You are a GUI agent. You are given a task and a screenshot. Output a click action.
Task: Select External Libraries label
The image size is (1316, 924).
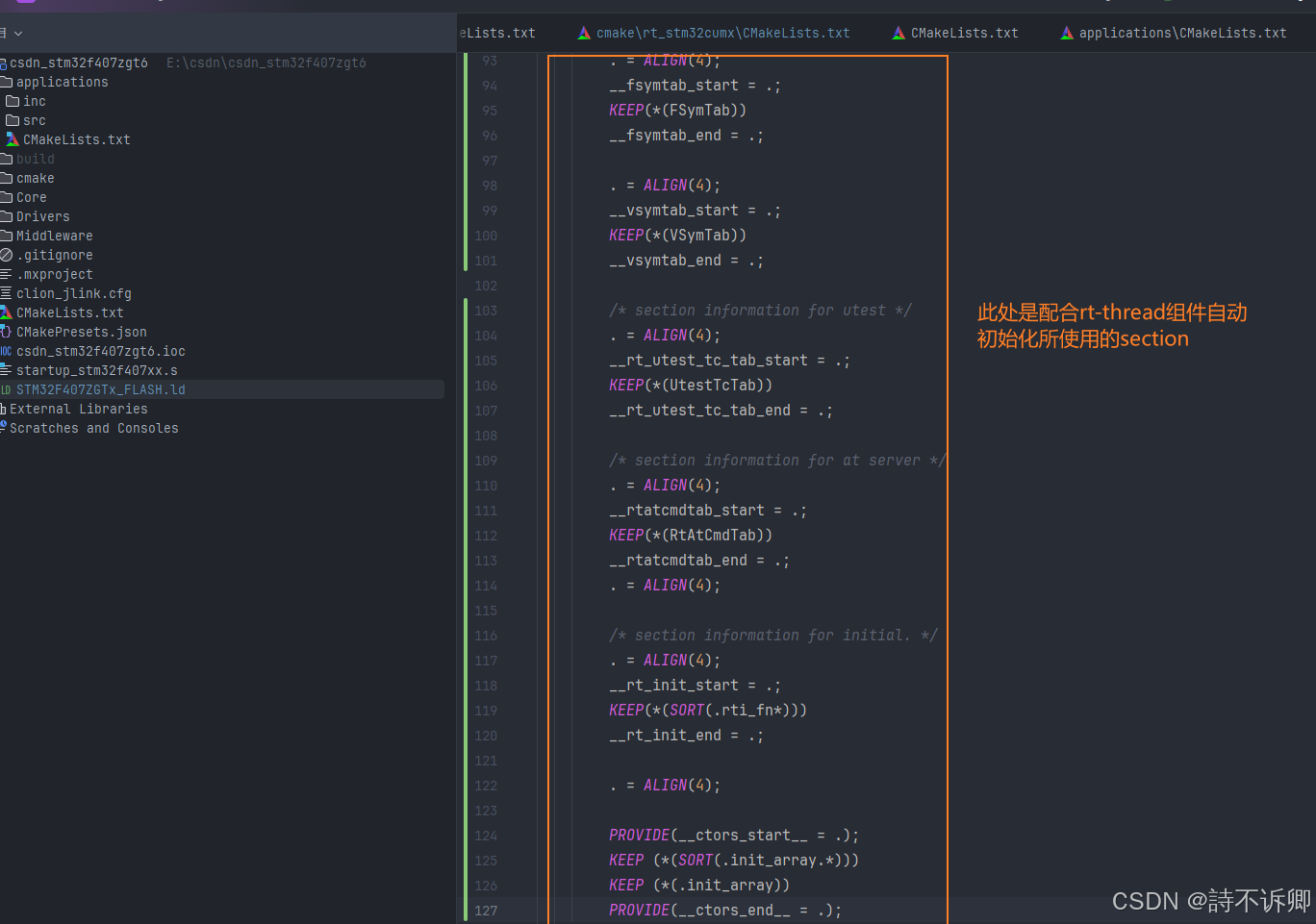79,409
